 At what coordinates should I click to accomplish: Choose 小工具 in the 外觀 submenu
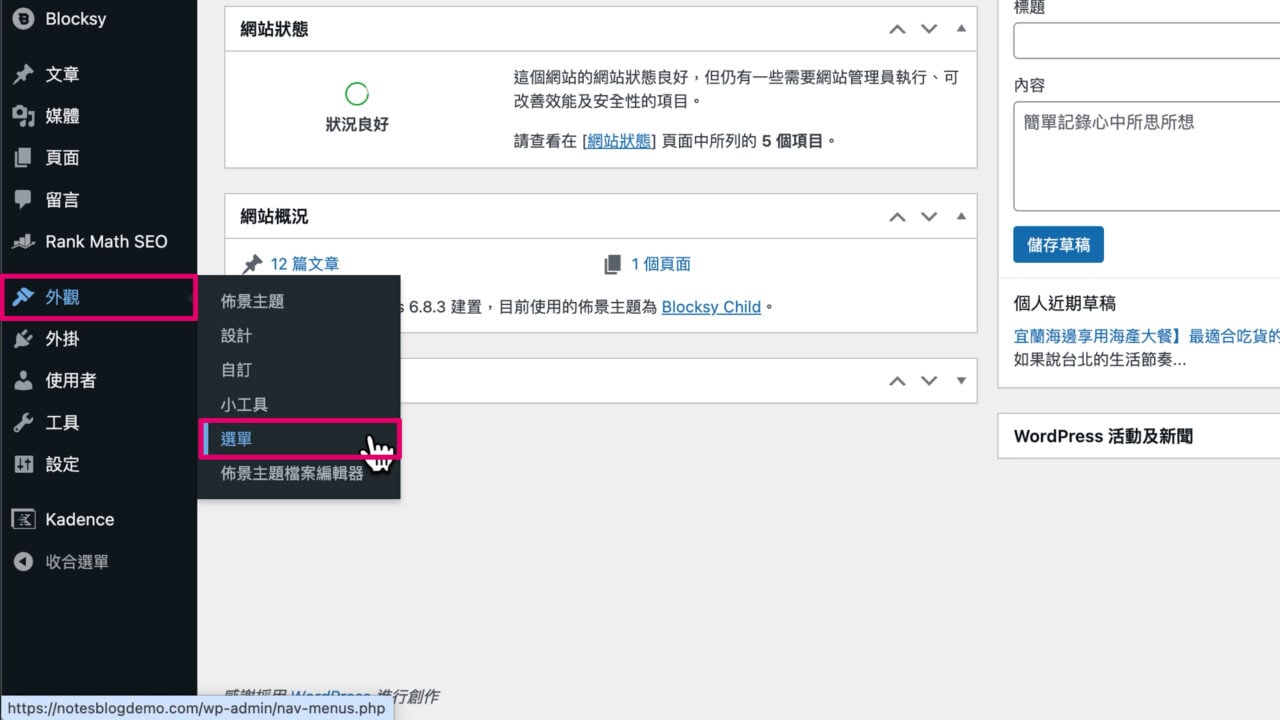(244, 404)
